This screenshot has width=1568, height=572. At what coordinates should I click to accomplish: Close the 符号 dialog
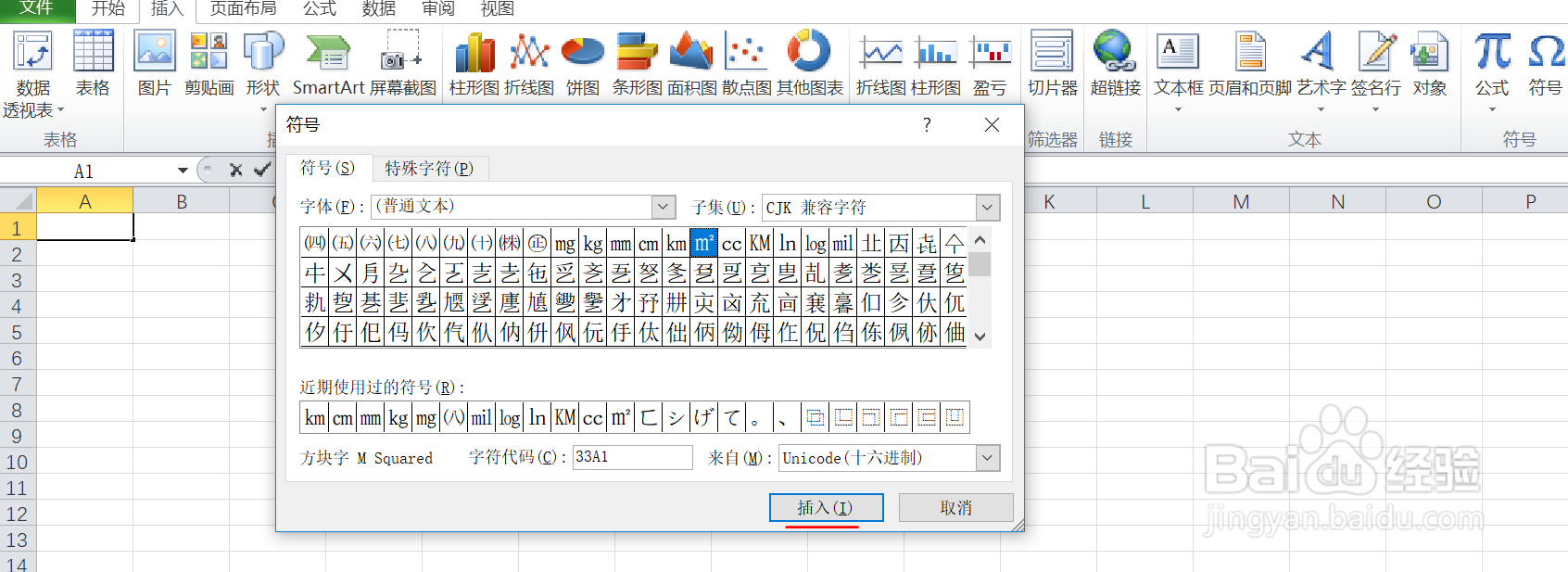tap(992, 124)
